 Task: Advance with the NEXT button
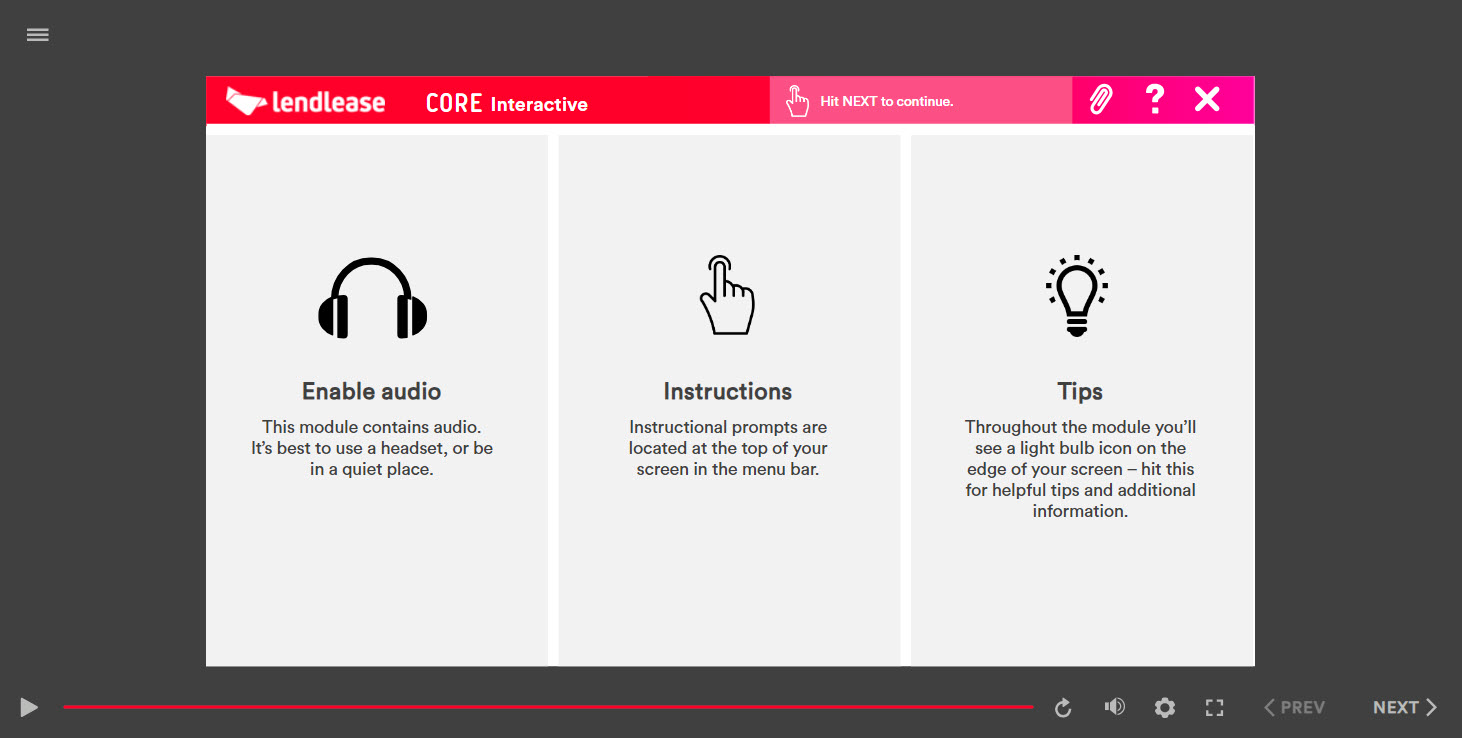(x=1405, y=708)
